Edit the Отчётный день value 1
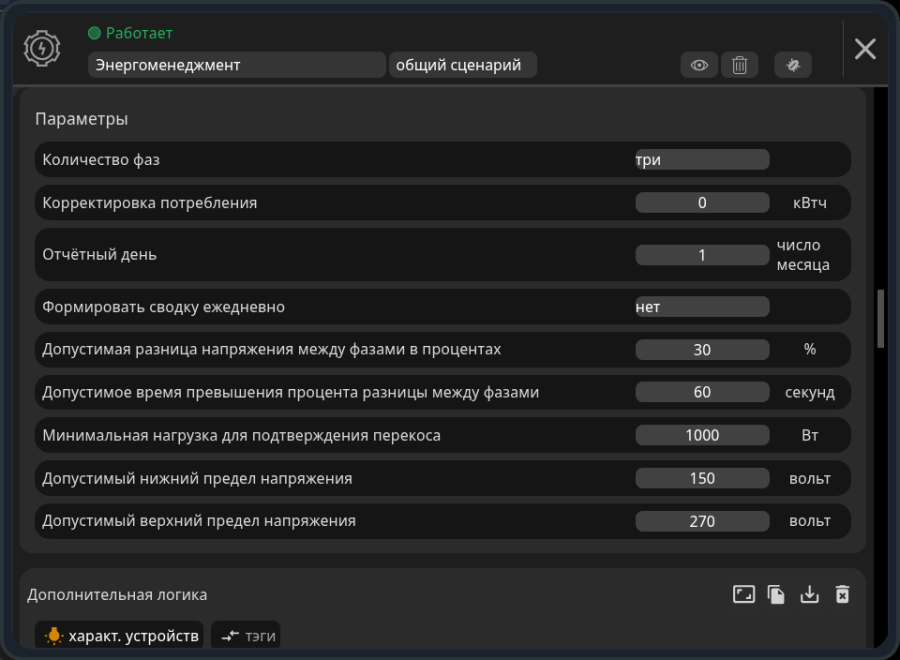900x660 pixels. 702,255
